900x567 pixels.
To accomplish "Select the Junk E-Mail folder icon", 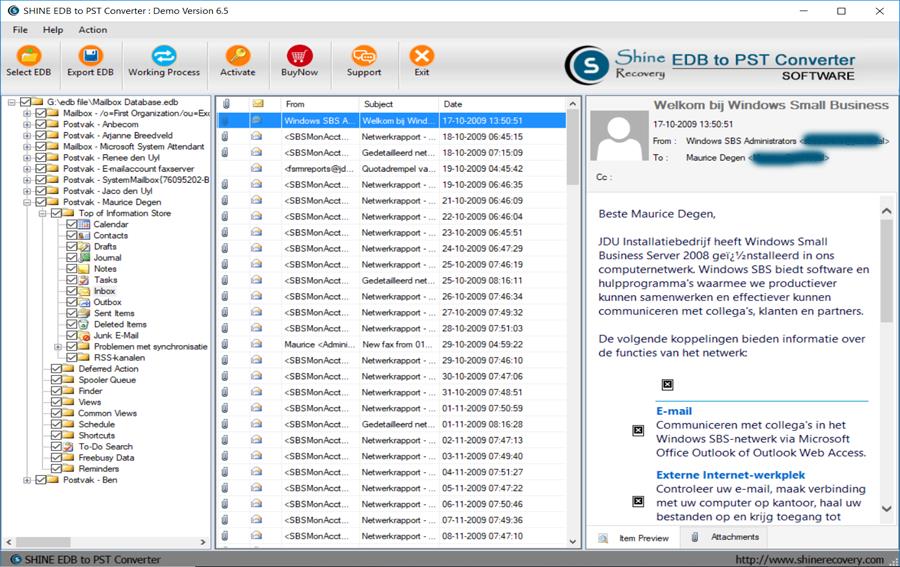I will pyautogui.click(x=84, y=336).
